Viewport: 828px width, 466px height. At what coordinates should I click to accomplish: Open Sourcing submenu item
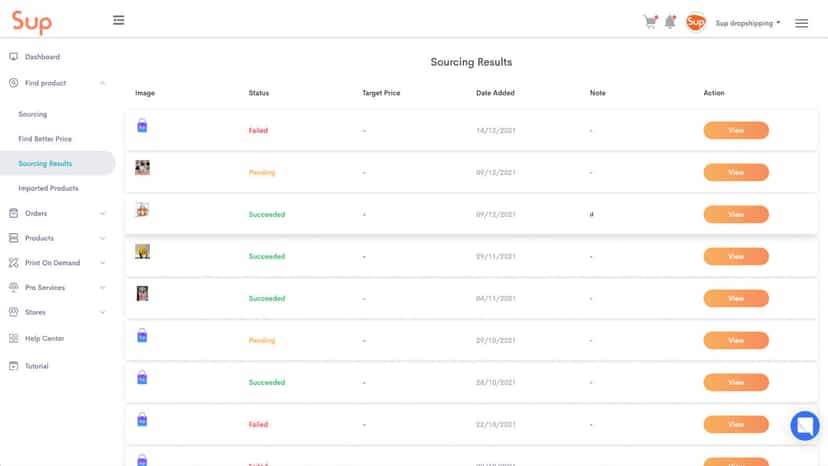pos(33,114)
